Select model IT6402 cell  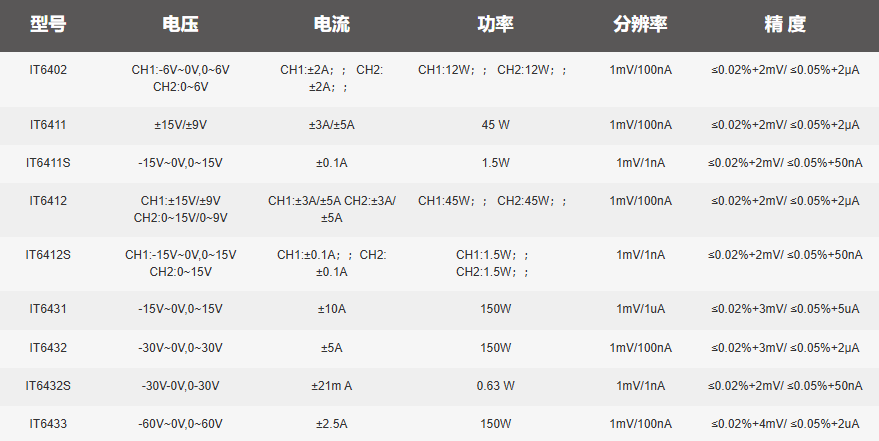pos(48,70)
